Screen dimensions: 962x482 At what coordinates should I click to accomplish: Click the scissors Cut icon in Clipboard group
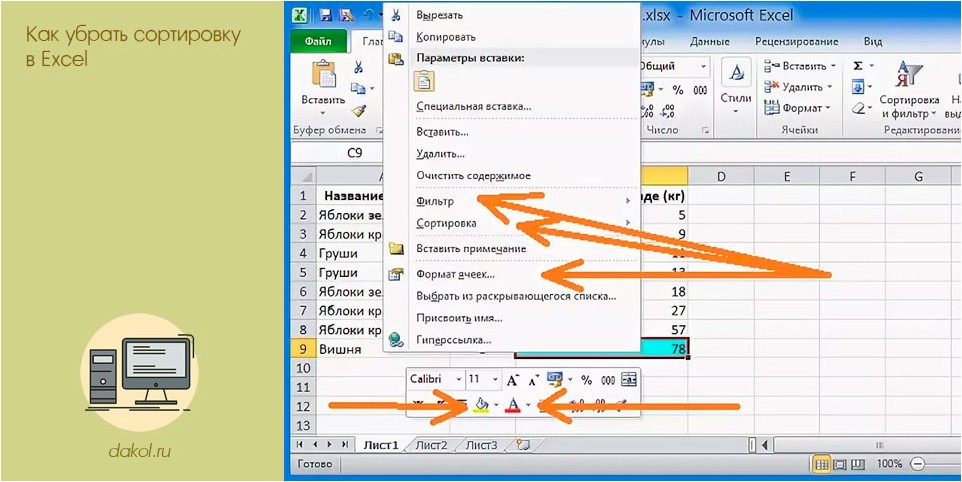[x=359, y=67]
